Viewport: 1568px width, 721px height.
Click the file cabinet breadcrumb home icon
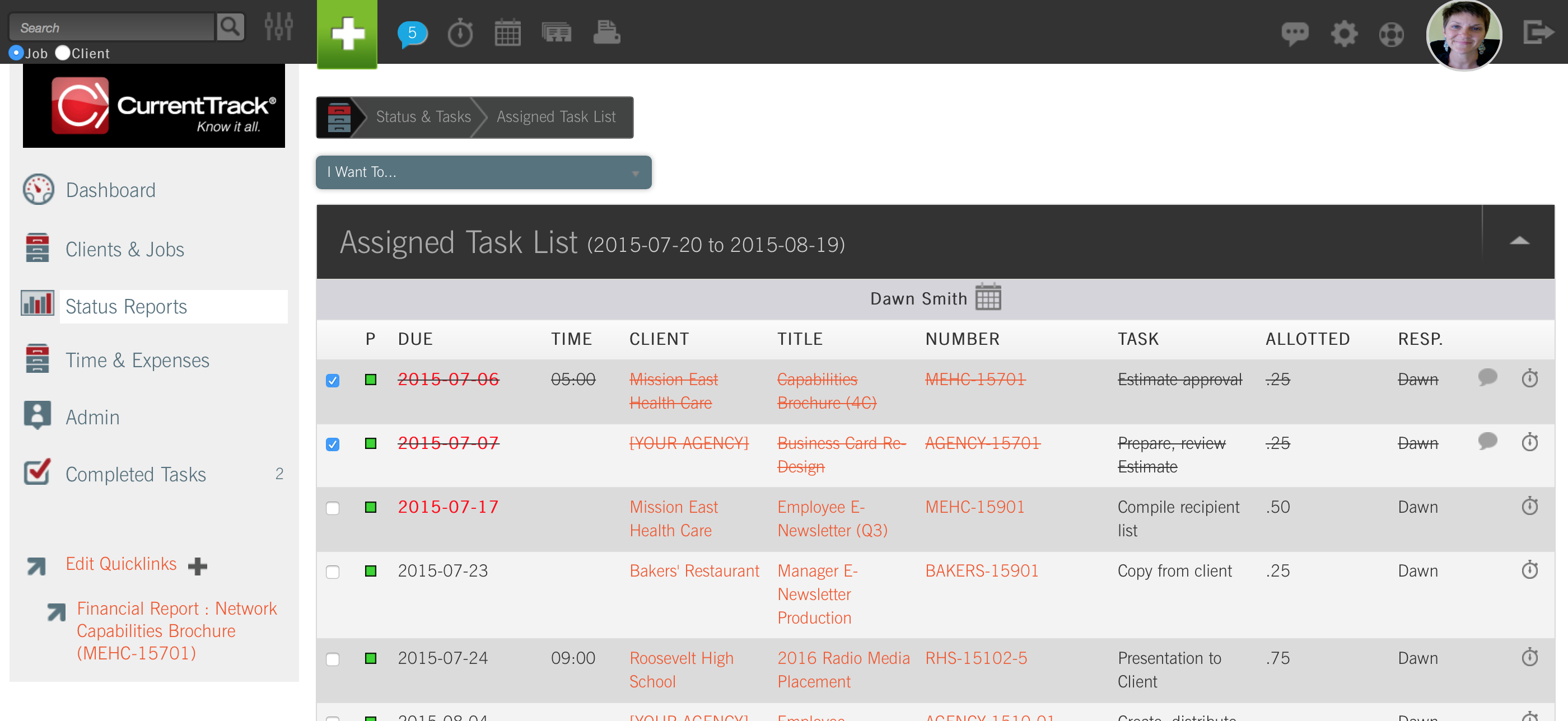(339, 117)
